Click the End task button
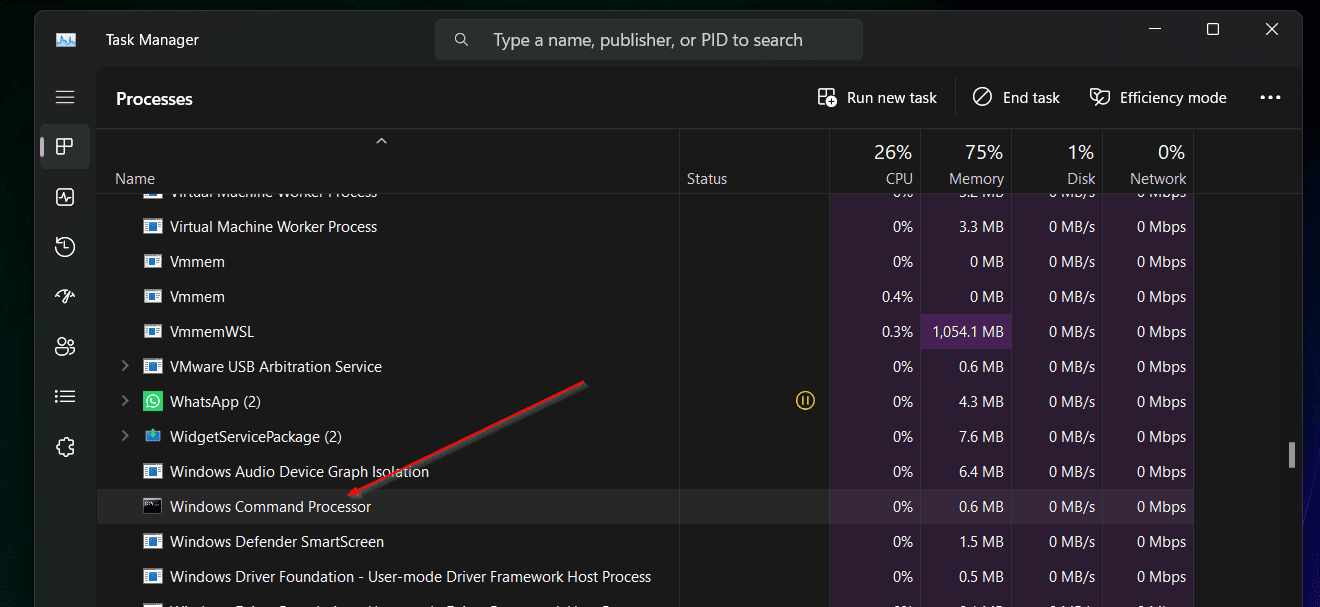The height and width of the screenshot is (607, 1320). point(1016,97)
